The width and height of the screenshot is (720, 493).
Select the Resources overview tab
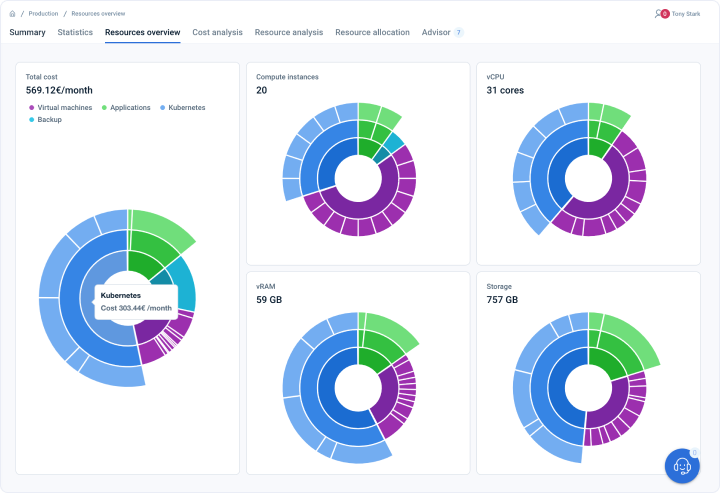point(142,33)
